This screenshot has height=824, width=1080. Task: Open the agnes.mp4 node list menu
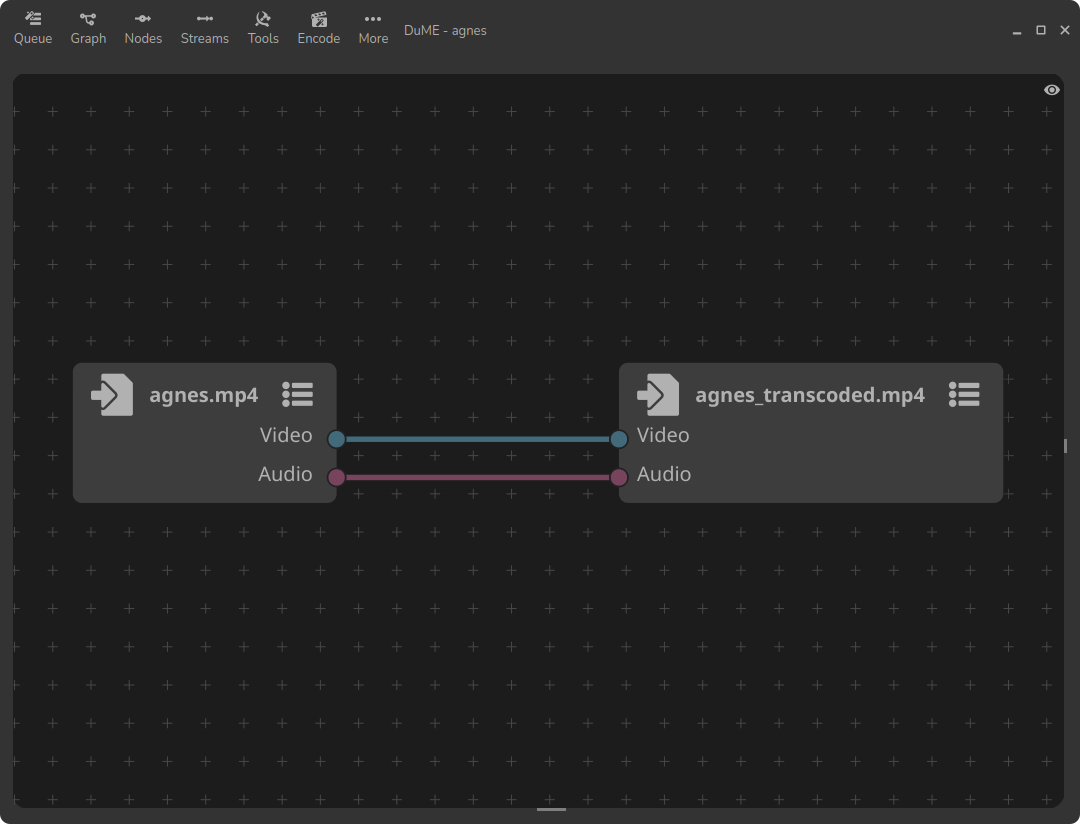pos(297,394)
